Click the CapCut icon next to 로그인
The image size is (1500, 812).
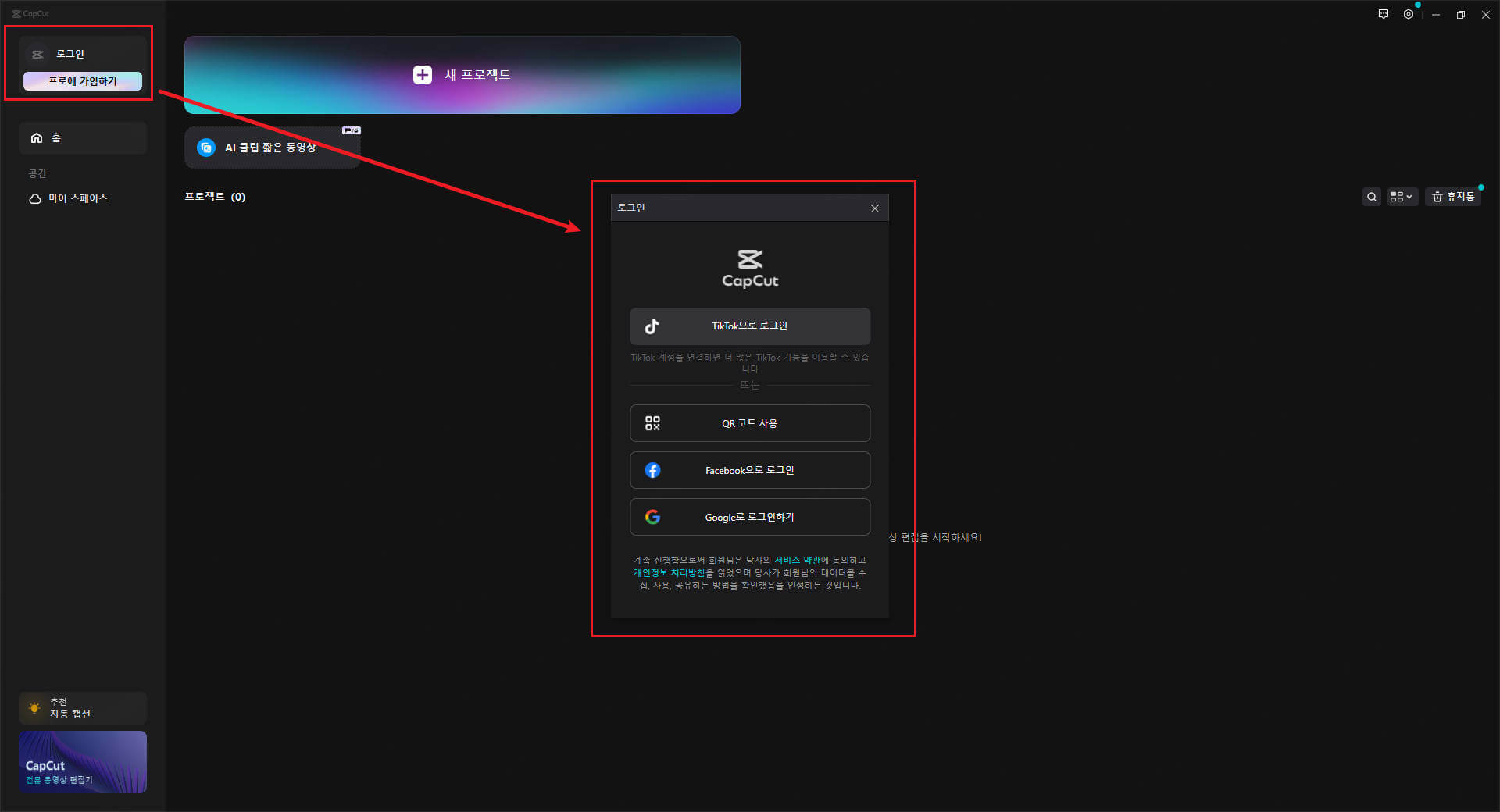click(x=37, y=55)
